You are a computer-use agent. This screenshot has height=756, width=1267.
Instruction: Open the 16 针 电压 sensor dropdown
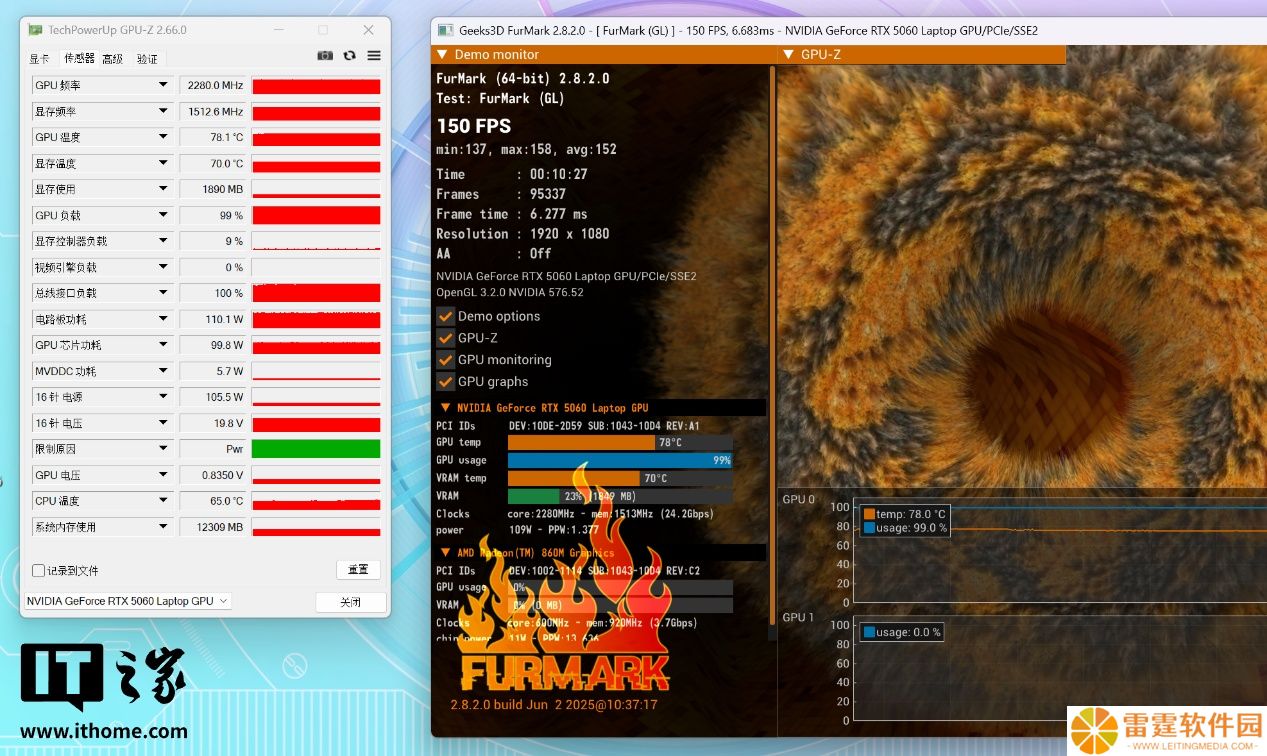163,423
